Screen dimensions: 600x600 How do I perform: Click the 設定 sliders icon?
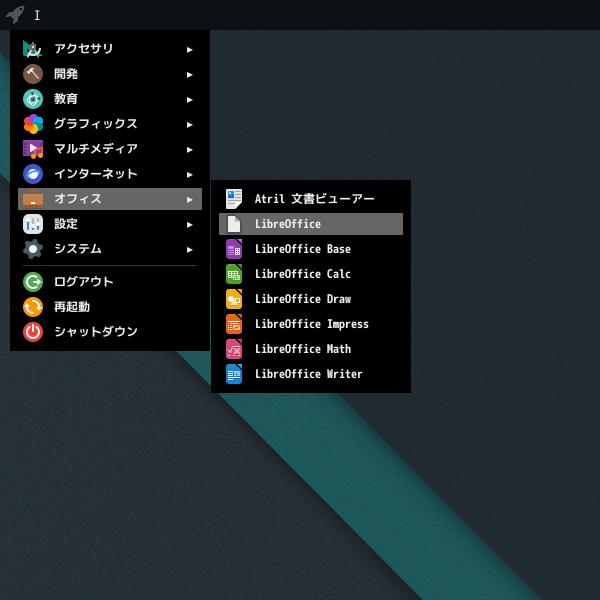pos(33,224)
